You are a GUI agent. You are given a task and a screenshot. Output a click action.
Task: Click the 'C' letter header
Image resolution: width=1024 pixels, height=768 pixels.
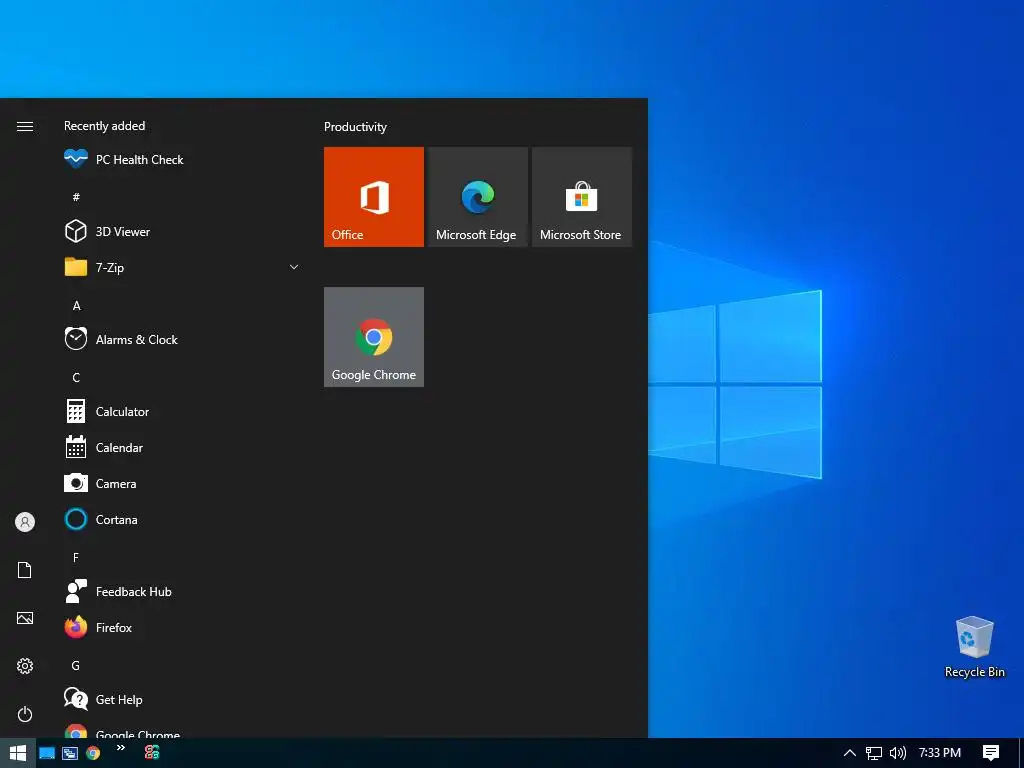(76, 377)
